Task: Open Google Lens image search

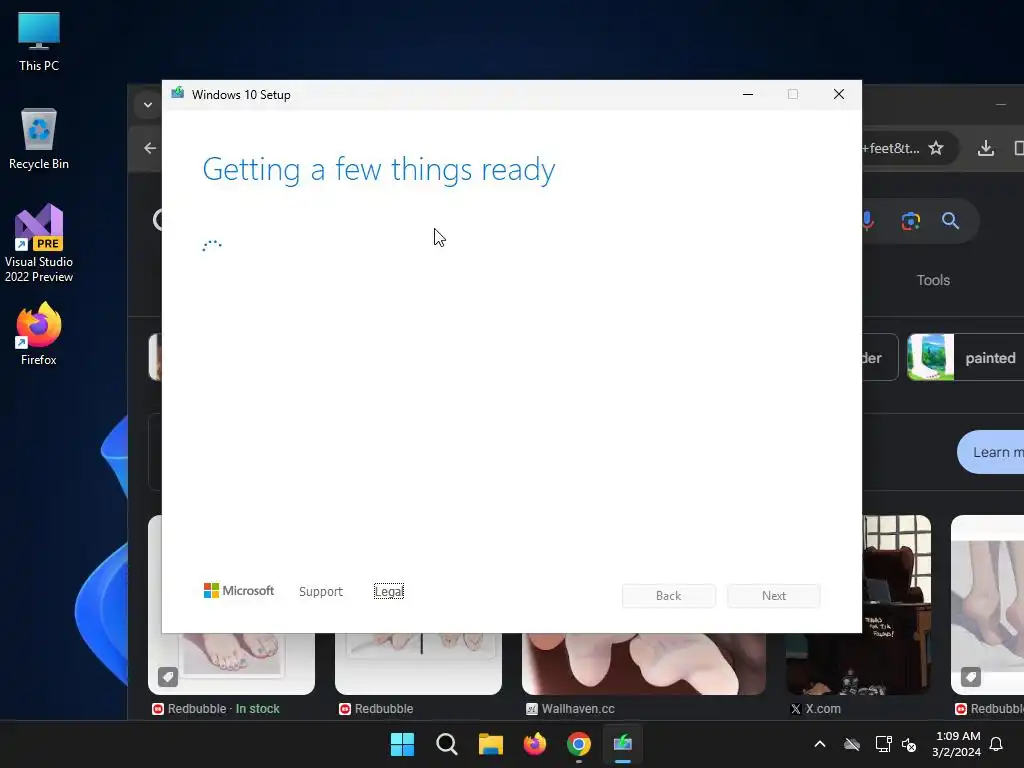Action: pyautogui.click(x=910, y=221)
